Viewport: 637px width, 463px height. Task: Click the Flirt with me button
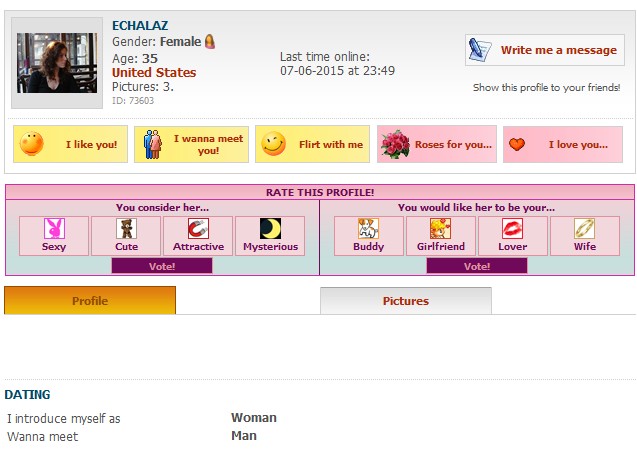(312, 144)
